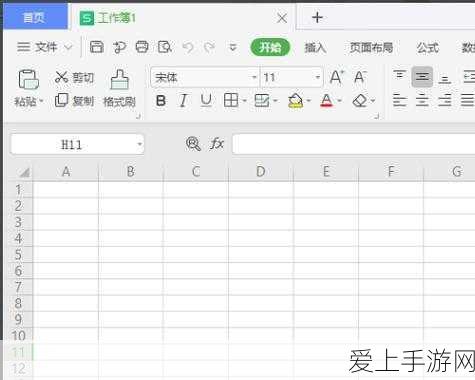
Task: Decrease font size with A- icon
Action: click(360, 77)
